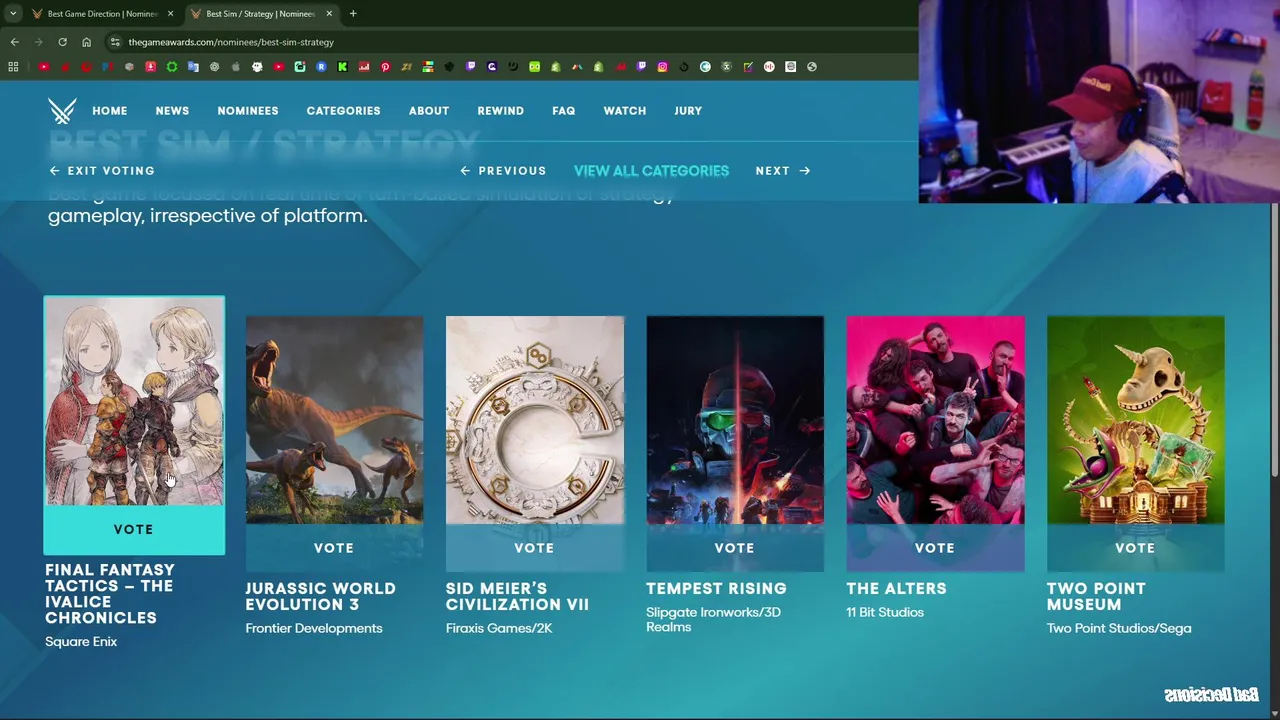The image size is (1280, 720).
Task: Open the FAQ nav item
Action: pos(564,111)
